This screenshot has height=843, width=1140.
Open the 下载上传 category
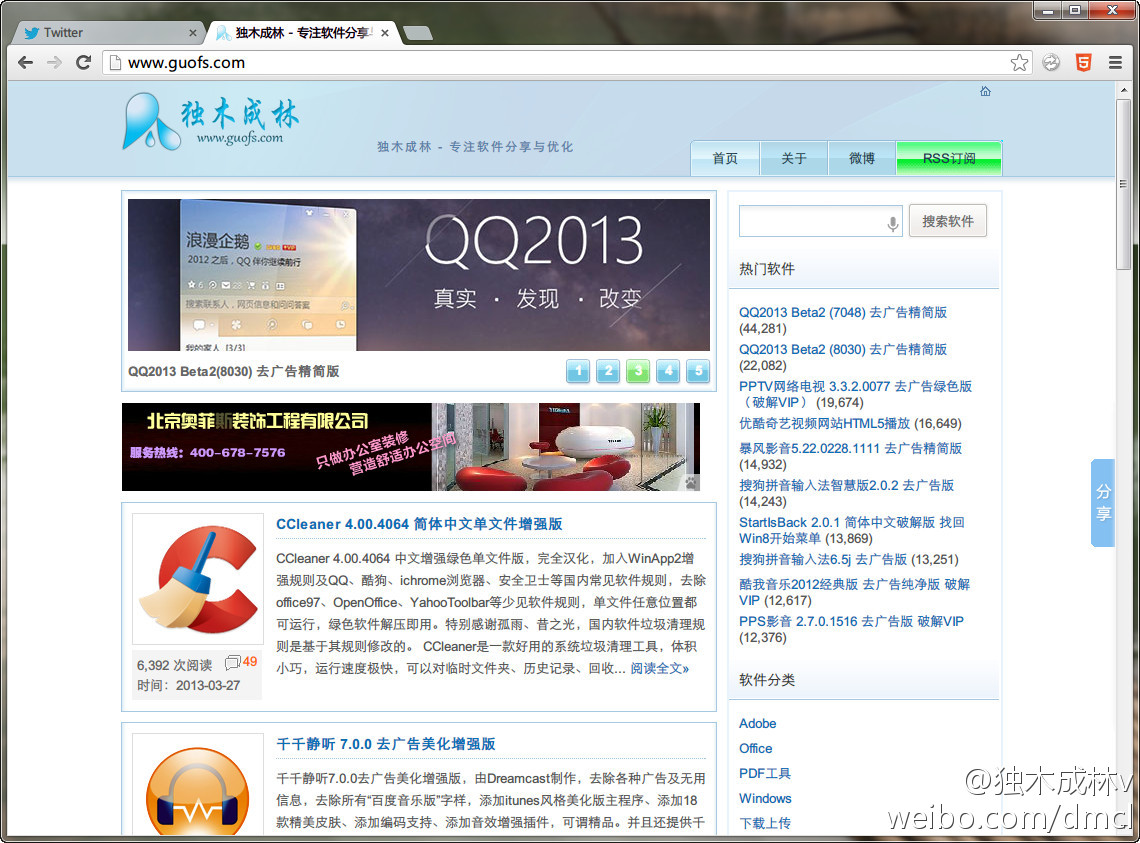[765, 823]
